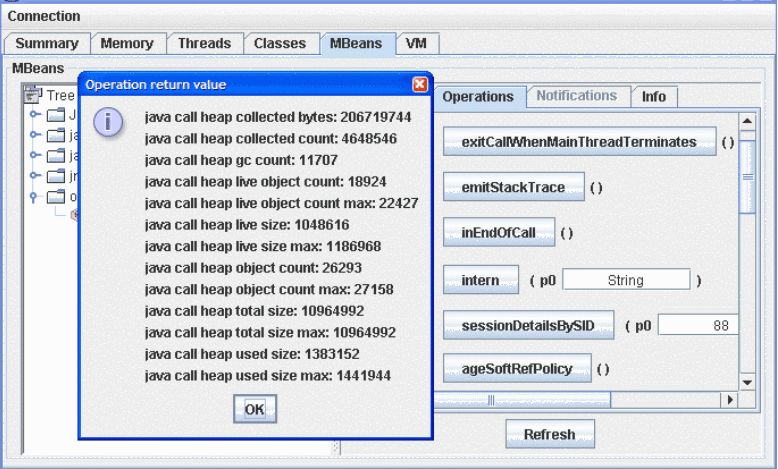Click 'java call heap used size: 1383152'
778x469 pixels.
[252, 354]
